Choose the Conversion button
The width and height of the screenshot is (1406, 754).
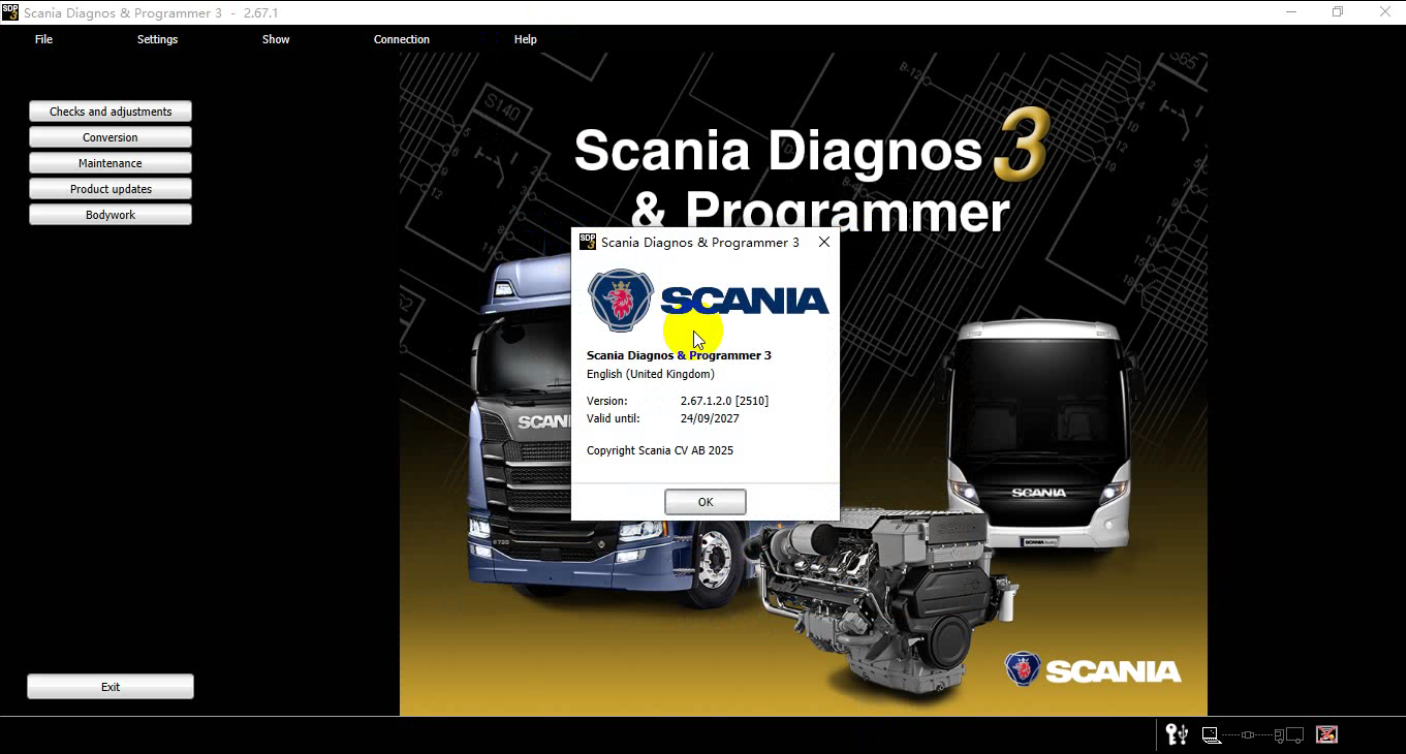point(110,137)
